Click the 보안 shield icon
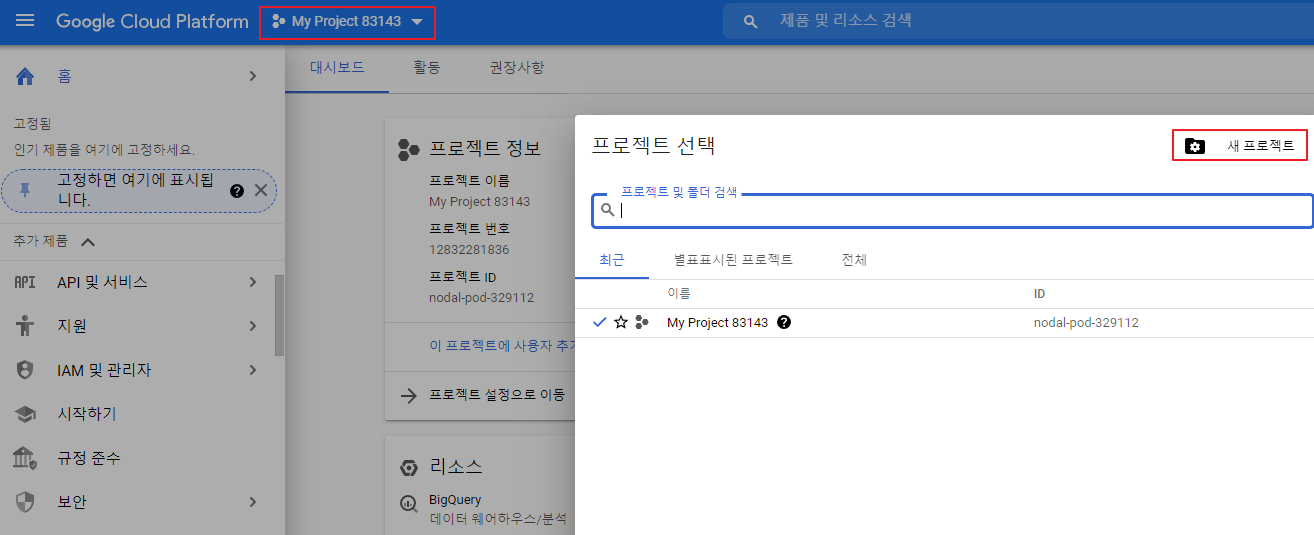The image size is (1314, 535). [26, 502]
